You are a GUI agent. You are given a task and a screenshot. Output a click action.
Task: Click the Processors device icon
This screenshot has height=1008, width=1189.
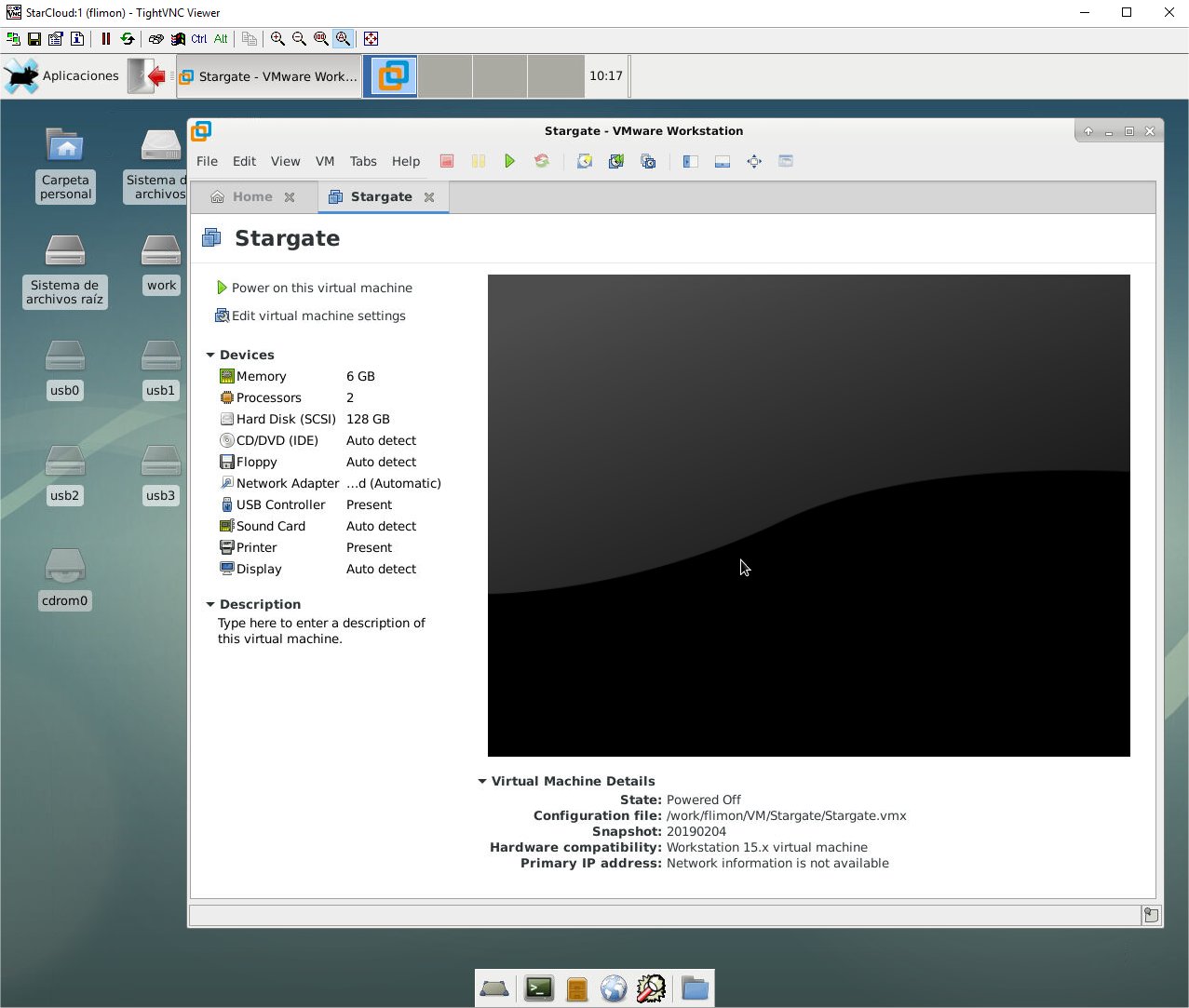[x=226, y=397]
